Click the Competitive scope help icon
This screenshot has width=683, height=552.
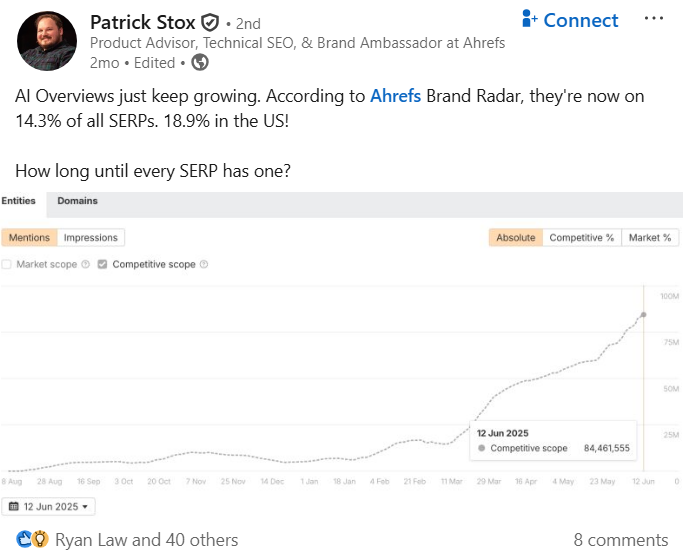pos(204,264)
